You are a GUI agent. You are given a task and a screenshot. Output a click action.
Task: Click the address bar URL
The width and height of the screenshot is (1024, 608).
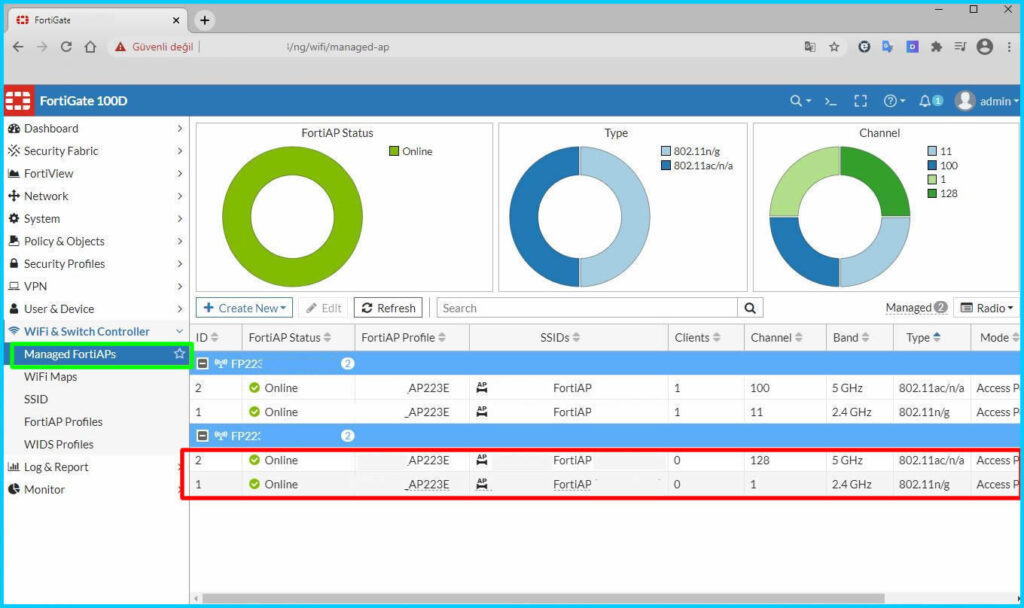pyautogui.click(x=338, y=47)
